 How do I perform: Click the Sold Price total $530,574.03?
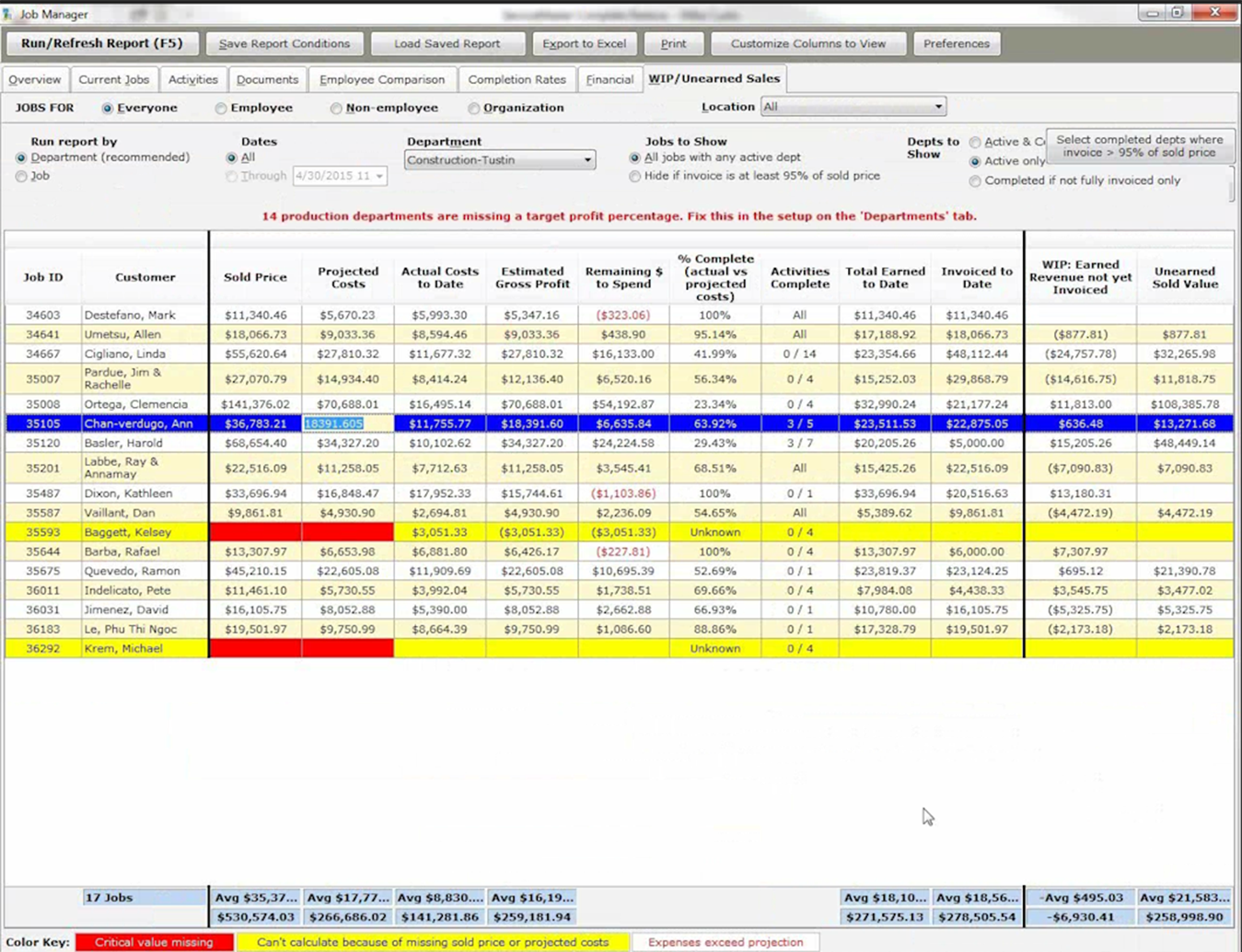tap(256, 917)
